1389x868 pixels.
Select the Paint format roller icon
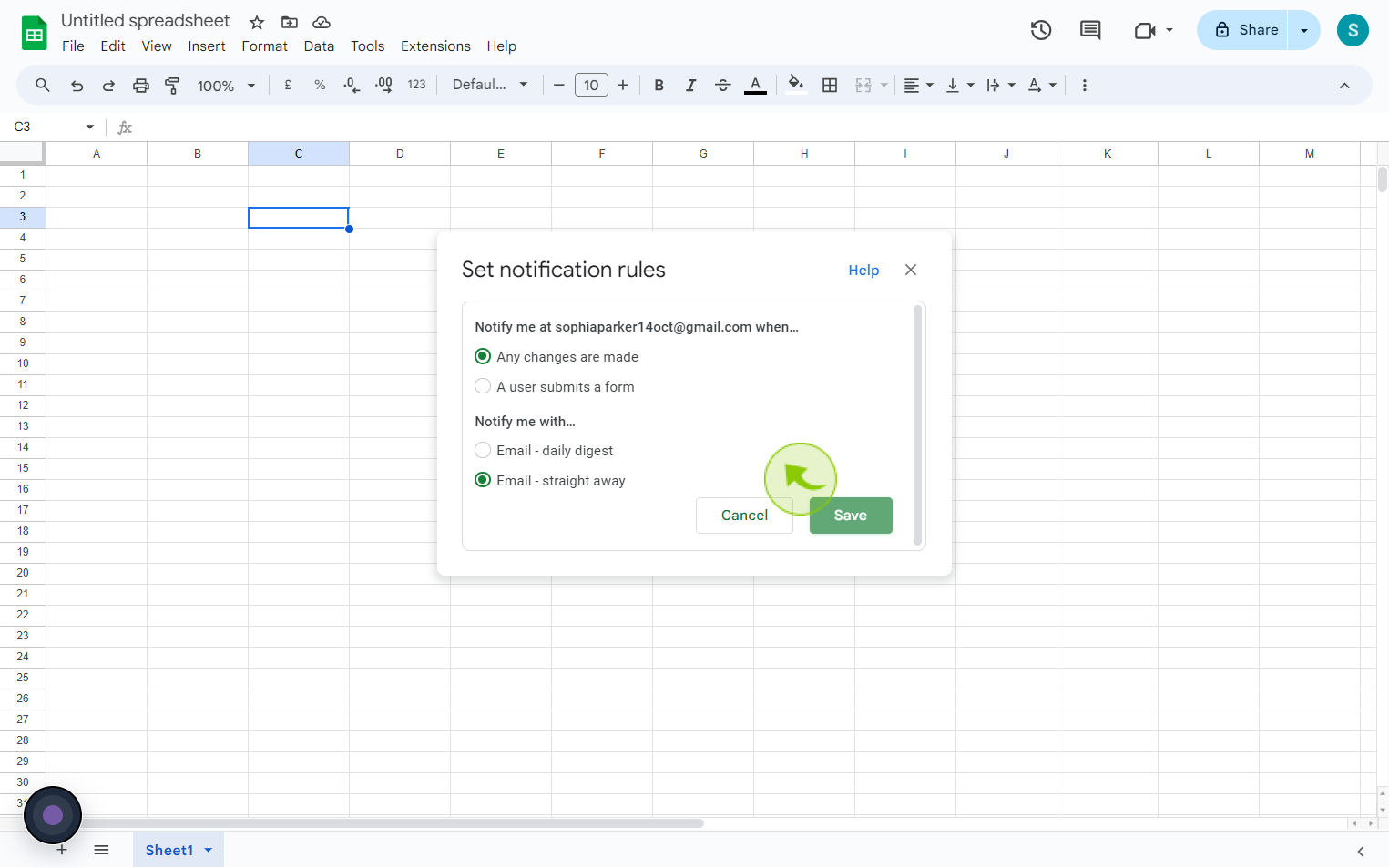(x=172, y=85)
